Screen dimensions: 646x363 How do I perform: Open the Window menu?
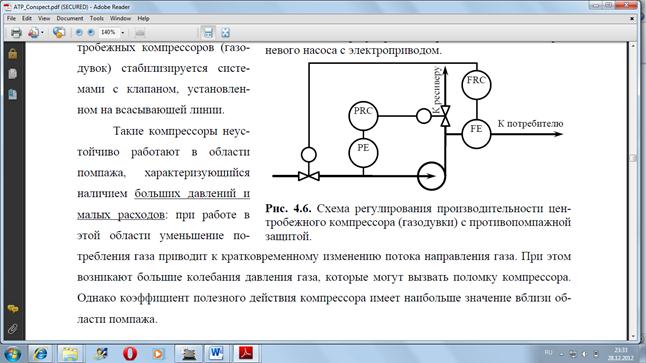(120, 19)
